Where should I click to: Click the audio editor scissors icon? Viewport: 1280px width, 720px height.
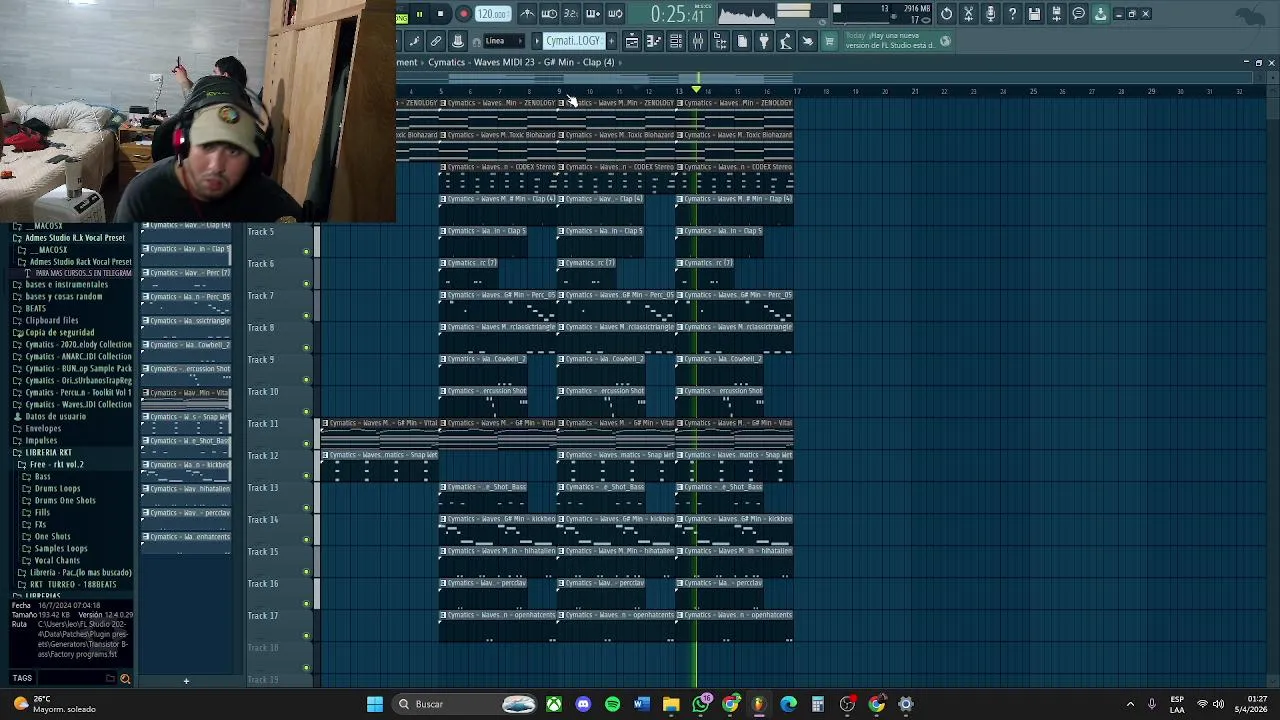(968, 14)
